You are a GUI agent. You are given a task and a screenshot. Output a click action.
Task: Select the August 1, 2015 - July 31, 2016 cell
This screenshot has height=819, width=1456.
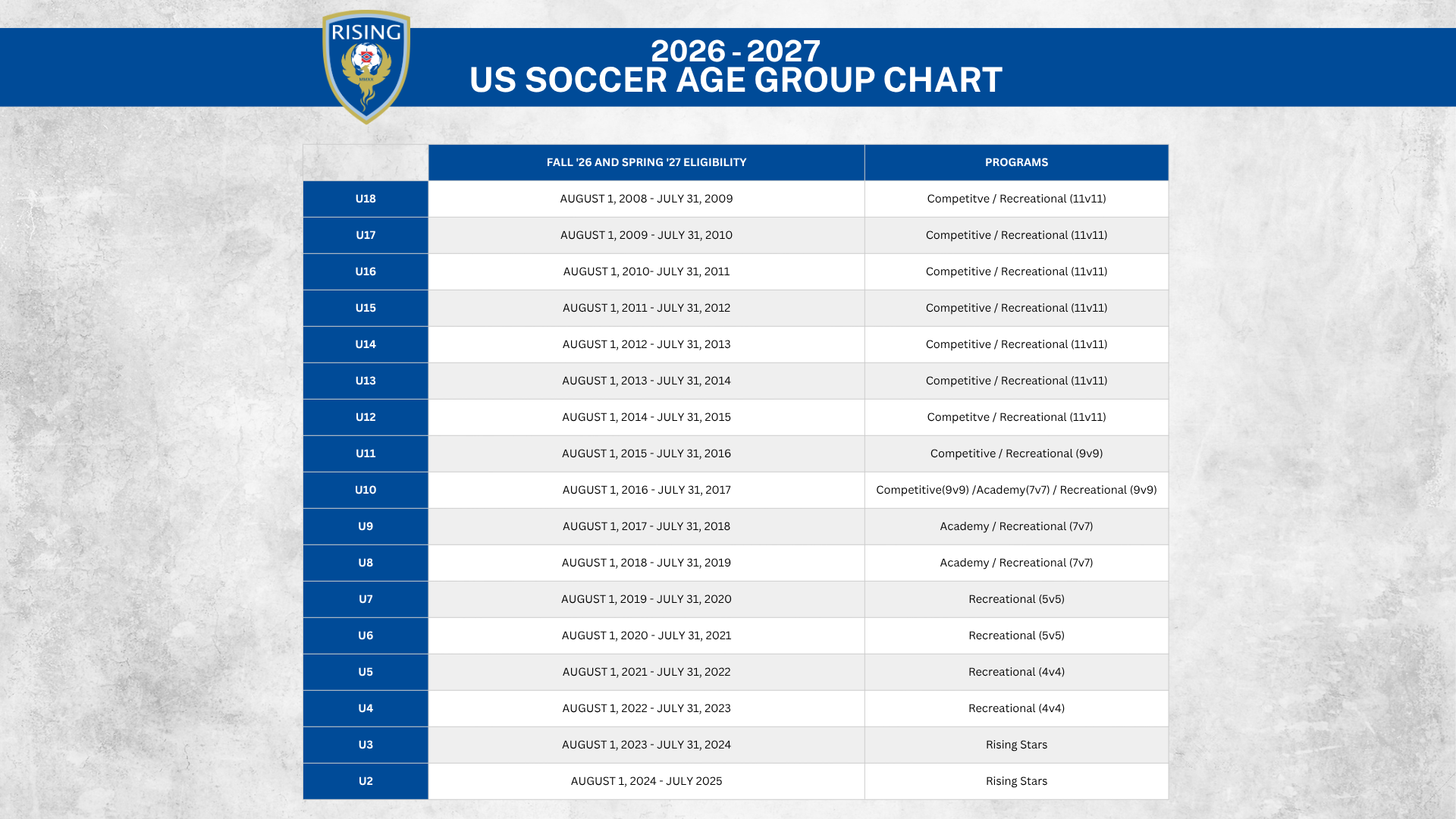pyautogui.click(x=646, y=453)
